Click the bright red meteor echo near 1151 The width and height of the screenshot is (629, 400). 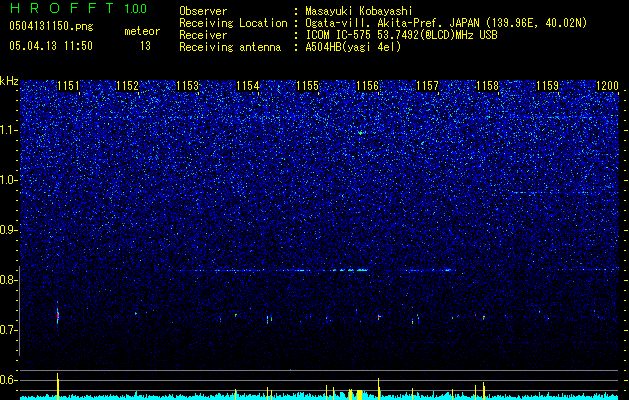[x=58, y=316]
